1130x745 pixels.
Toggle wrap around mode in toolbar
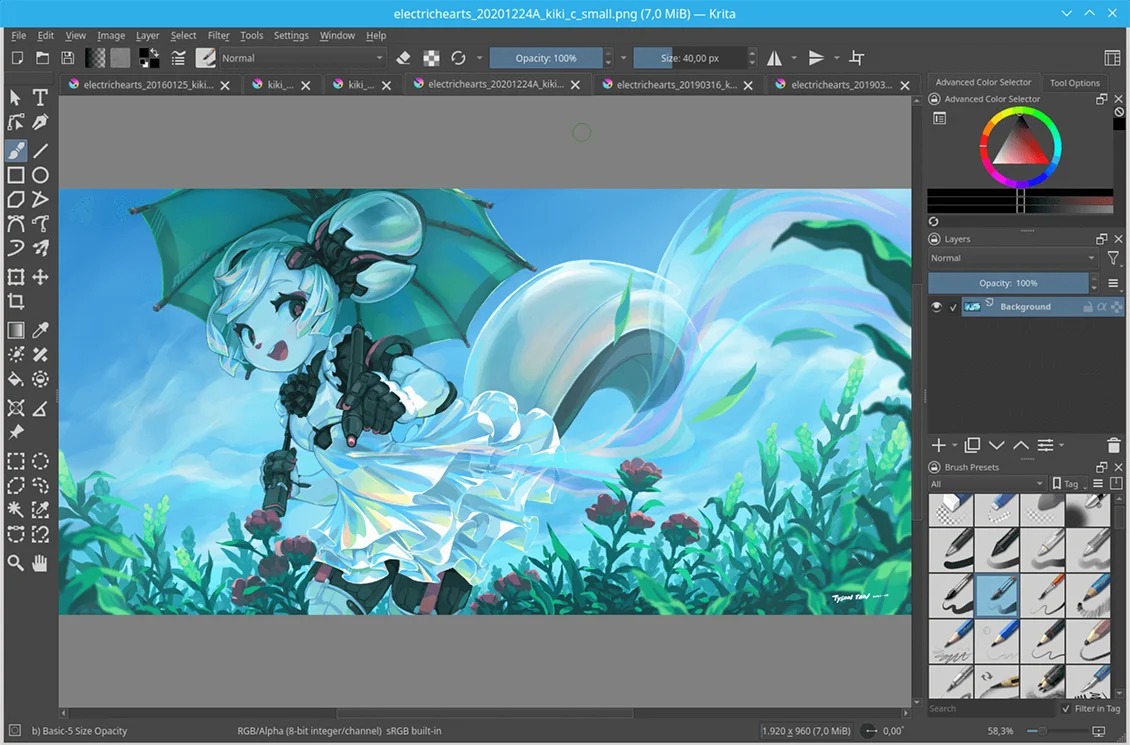[x=857, y=58]
